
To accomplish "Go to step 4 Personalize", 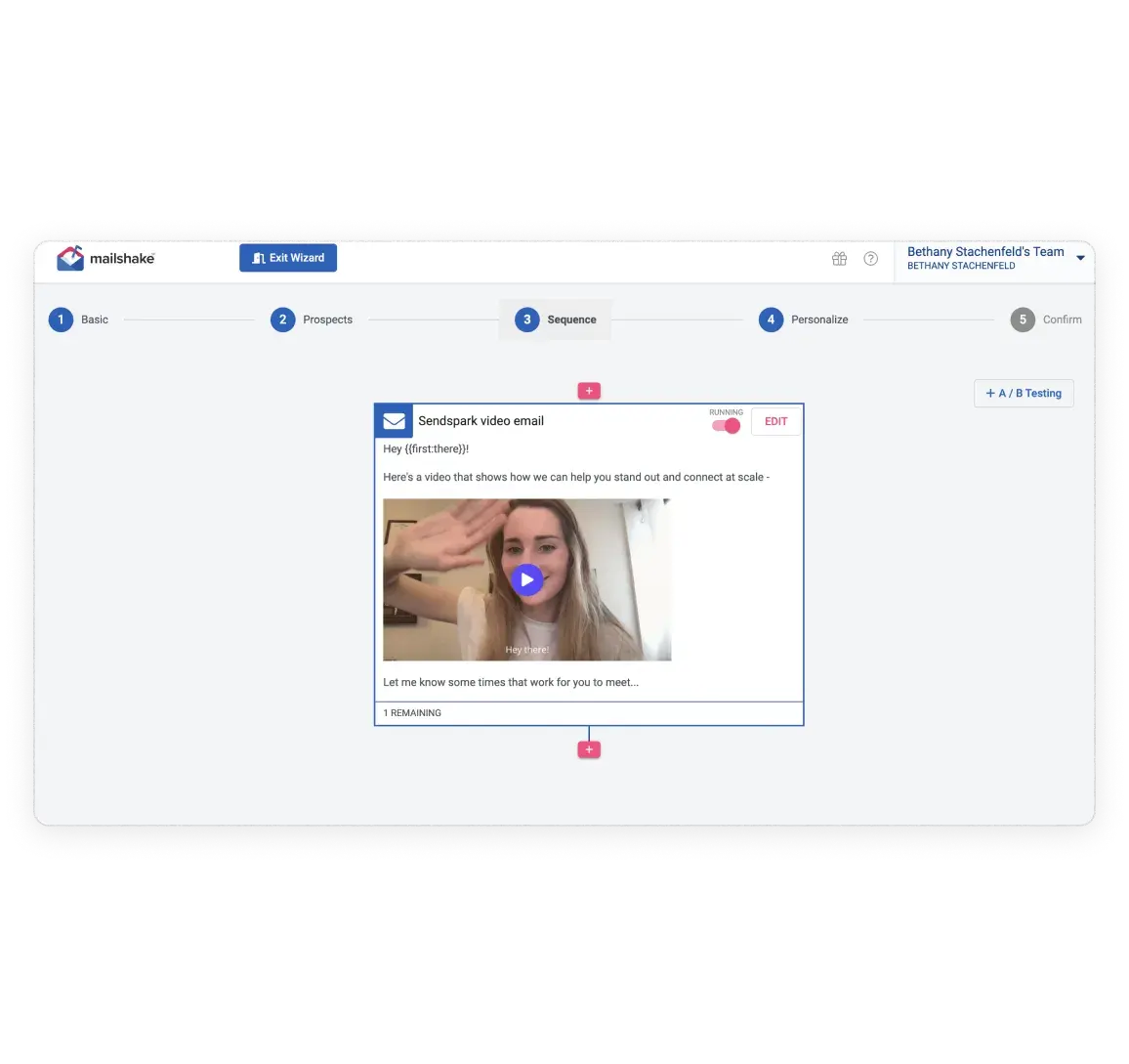I will [804, 319].
